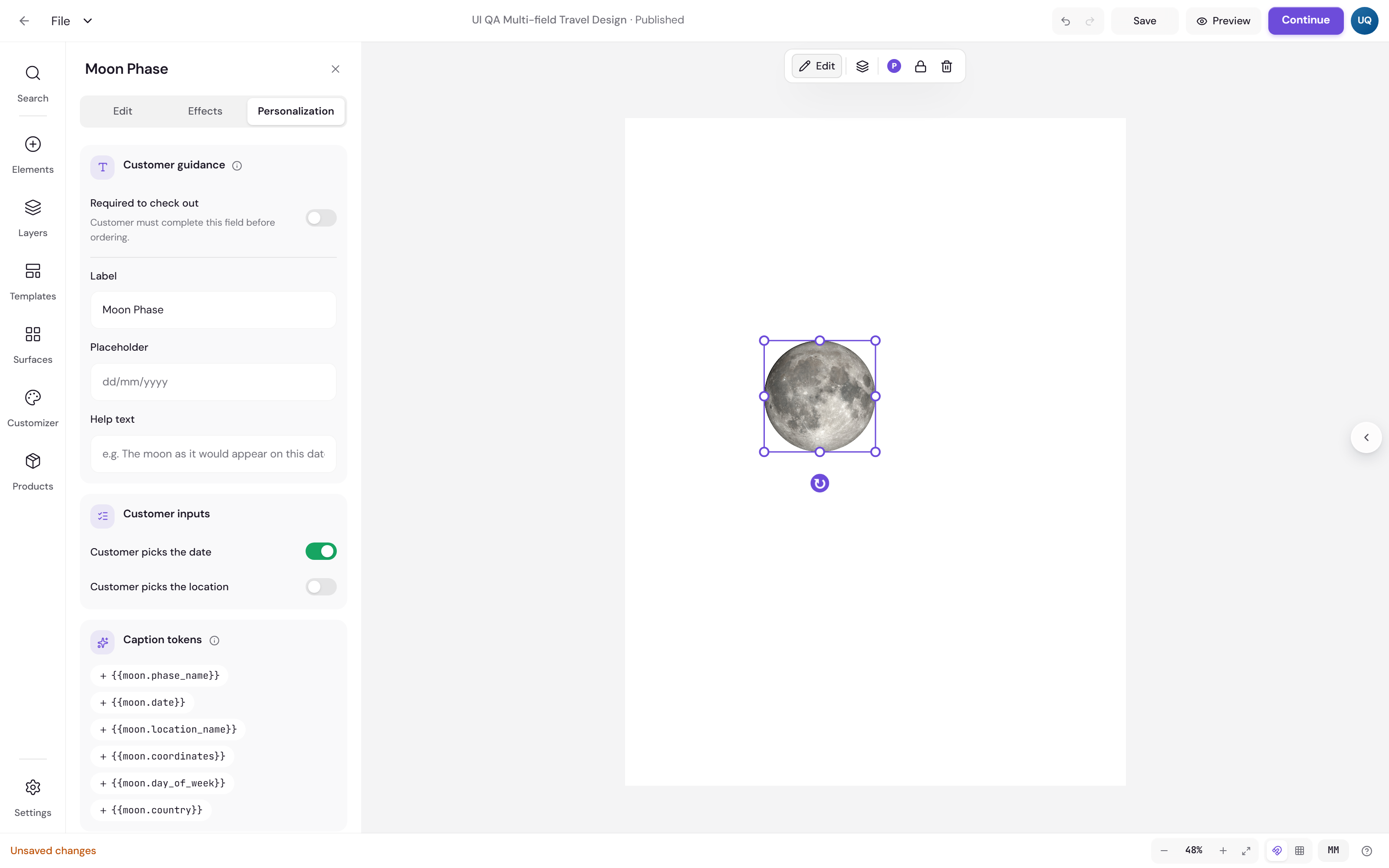Open the Layers sidebar panel
The image size is (1389, 868).
pyautogui.click(x=33, y=218)
